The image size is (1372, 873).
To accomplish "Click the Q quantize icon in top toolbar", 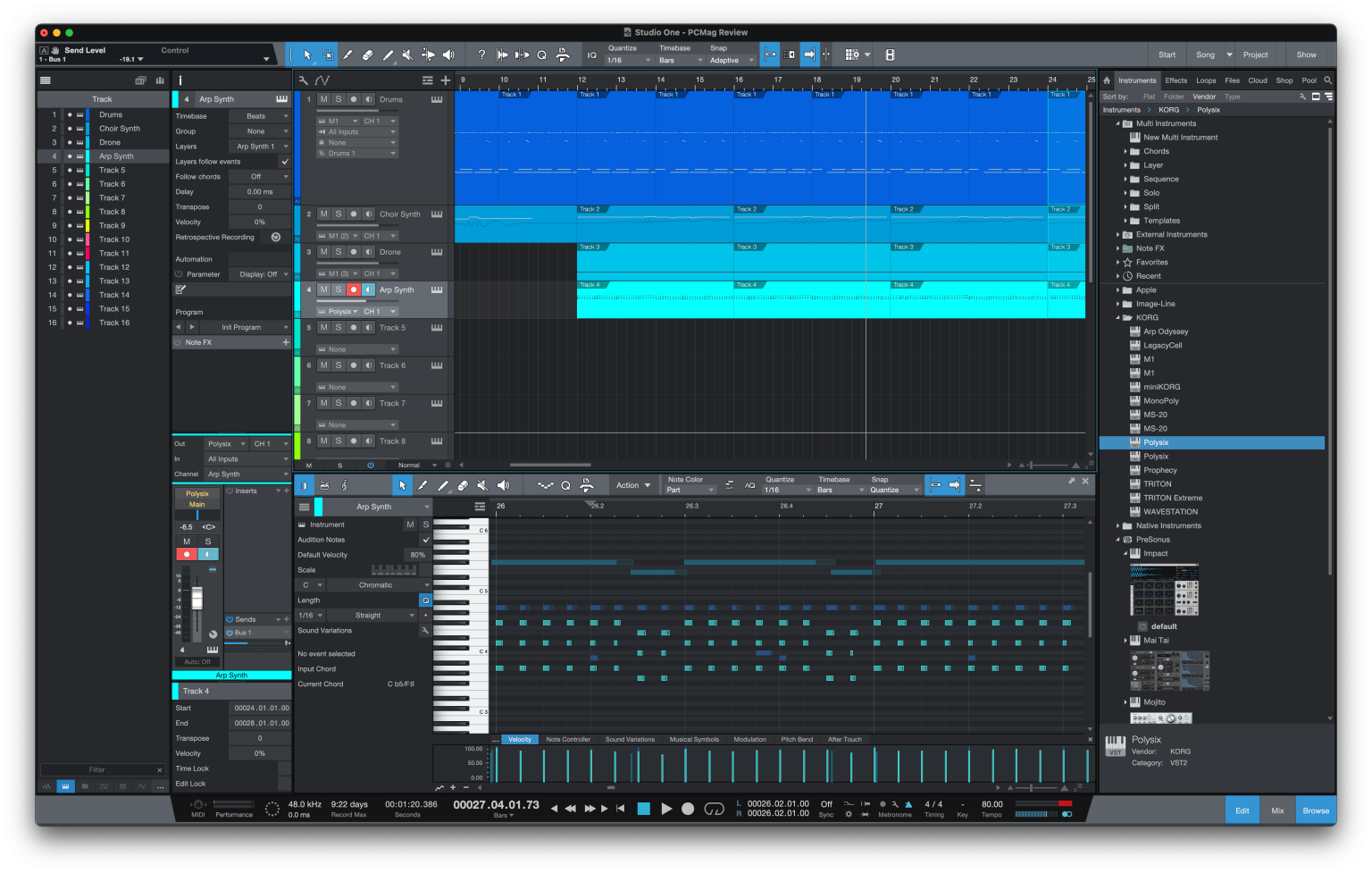I will pos(542,55).
